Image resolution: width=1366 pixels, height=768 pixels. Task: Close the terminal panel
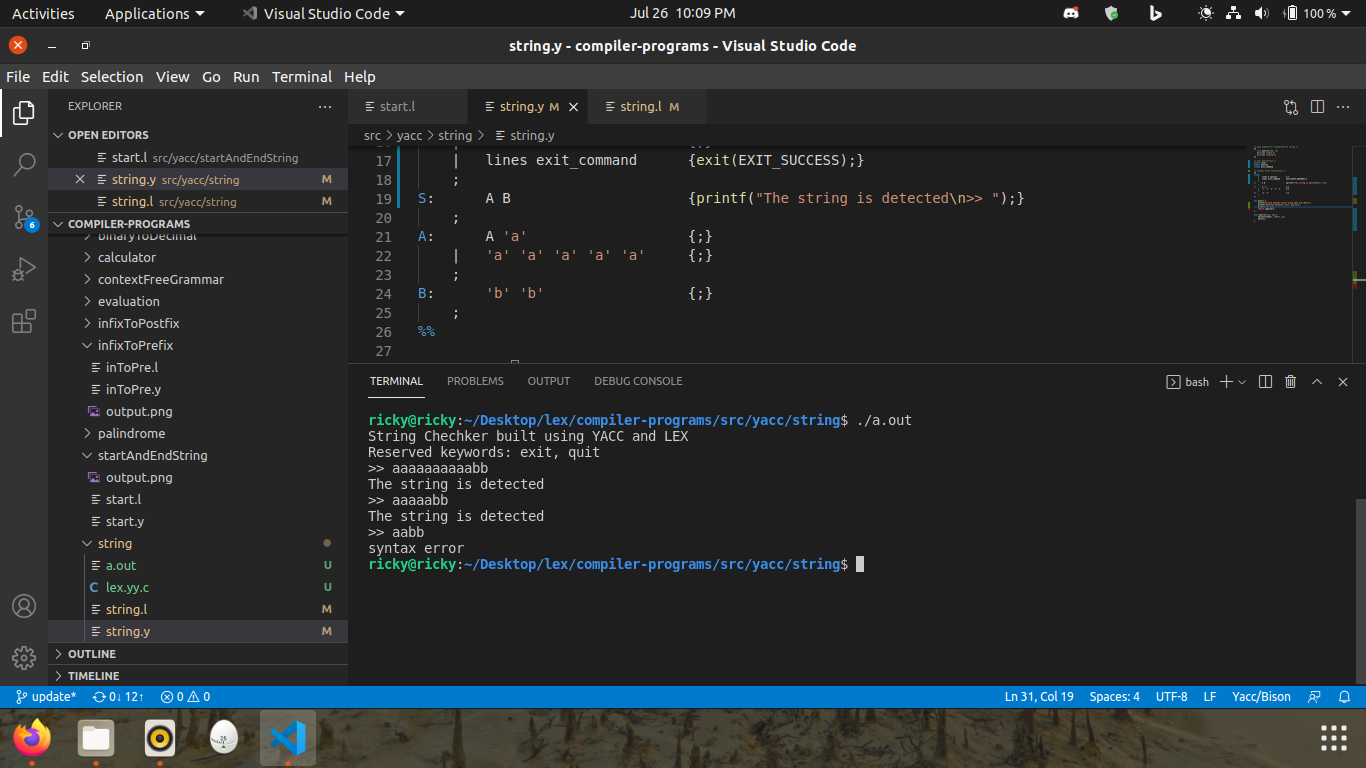pyautogui.click(x=1343, y=382)
